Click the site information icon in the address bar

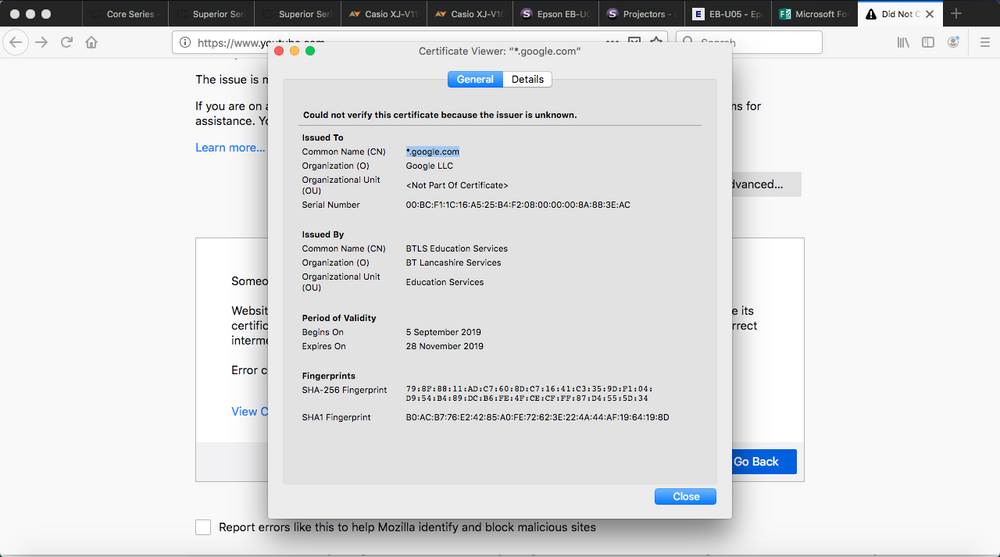point(185,43)
